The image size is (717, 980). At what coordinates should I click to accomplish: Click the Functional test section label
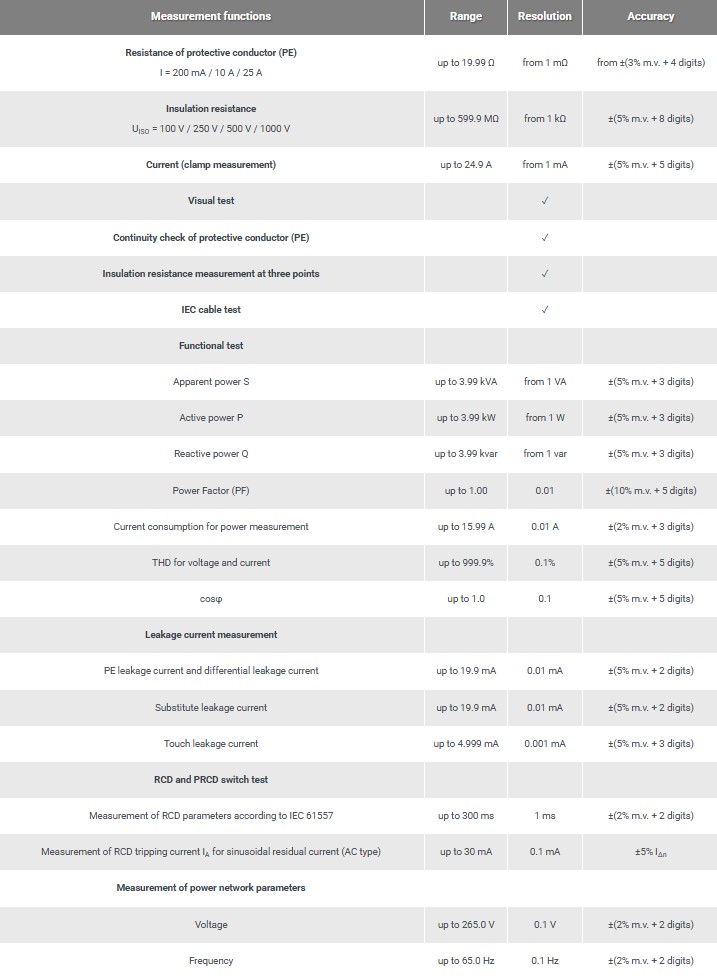tap(211, 346)
